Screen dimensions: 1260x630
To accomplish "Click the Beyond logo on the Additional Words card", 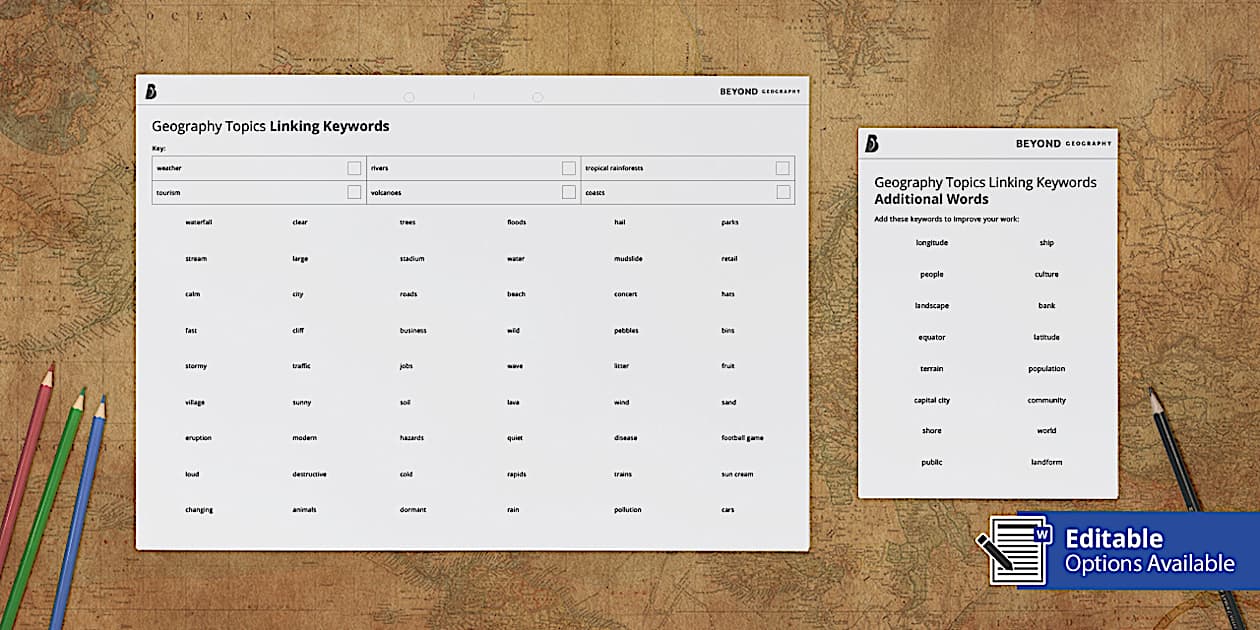I will click(870, 141).
